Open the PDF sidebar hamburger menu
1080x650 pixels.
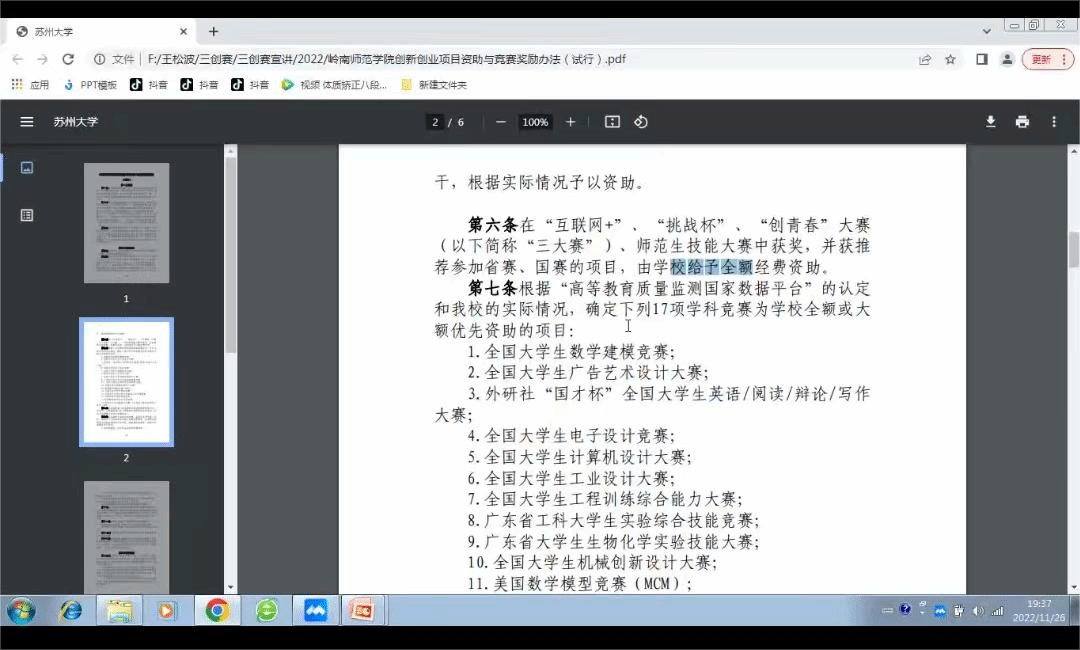tap(27, 122)
